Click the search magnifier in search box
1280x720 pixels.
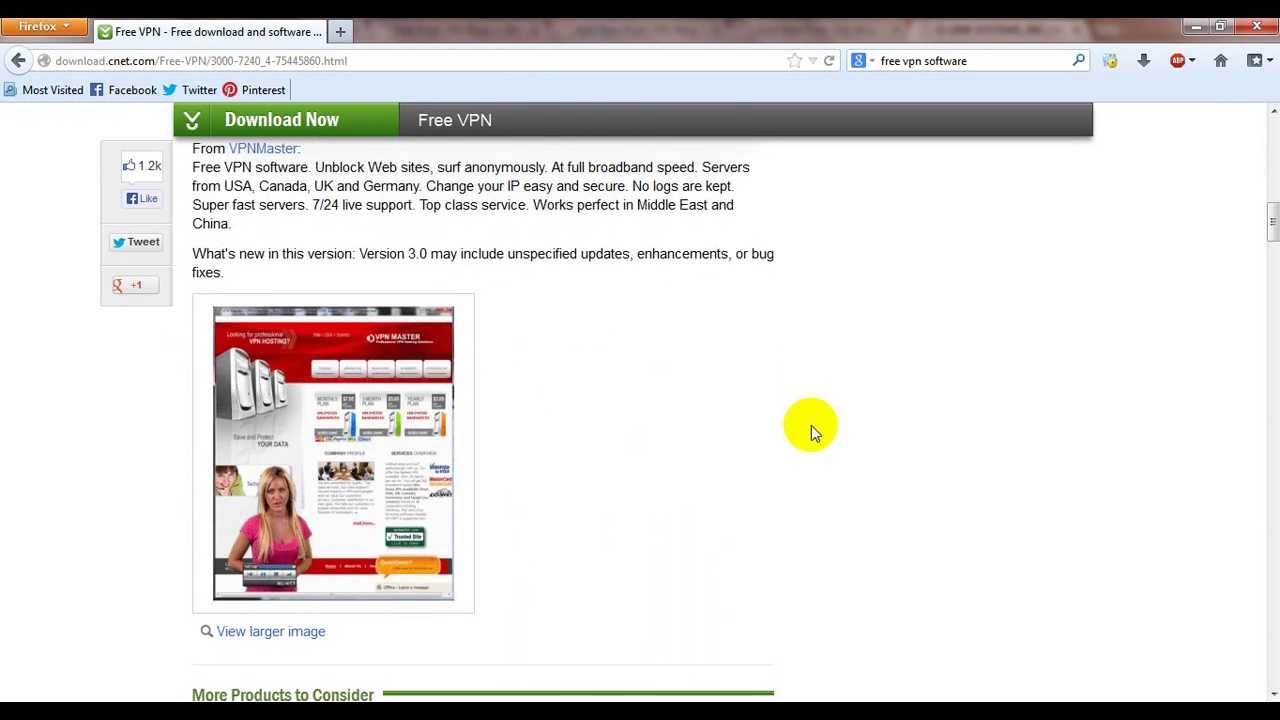[1078, 61]
